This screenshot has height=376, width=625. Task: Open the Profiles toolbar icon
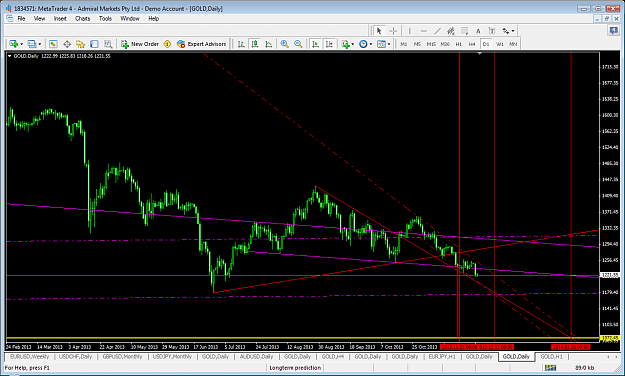tap(32, 44)
